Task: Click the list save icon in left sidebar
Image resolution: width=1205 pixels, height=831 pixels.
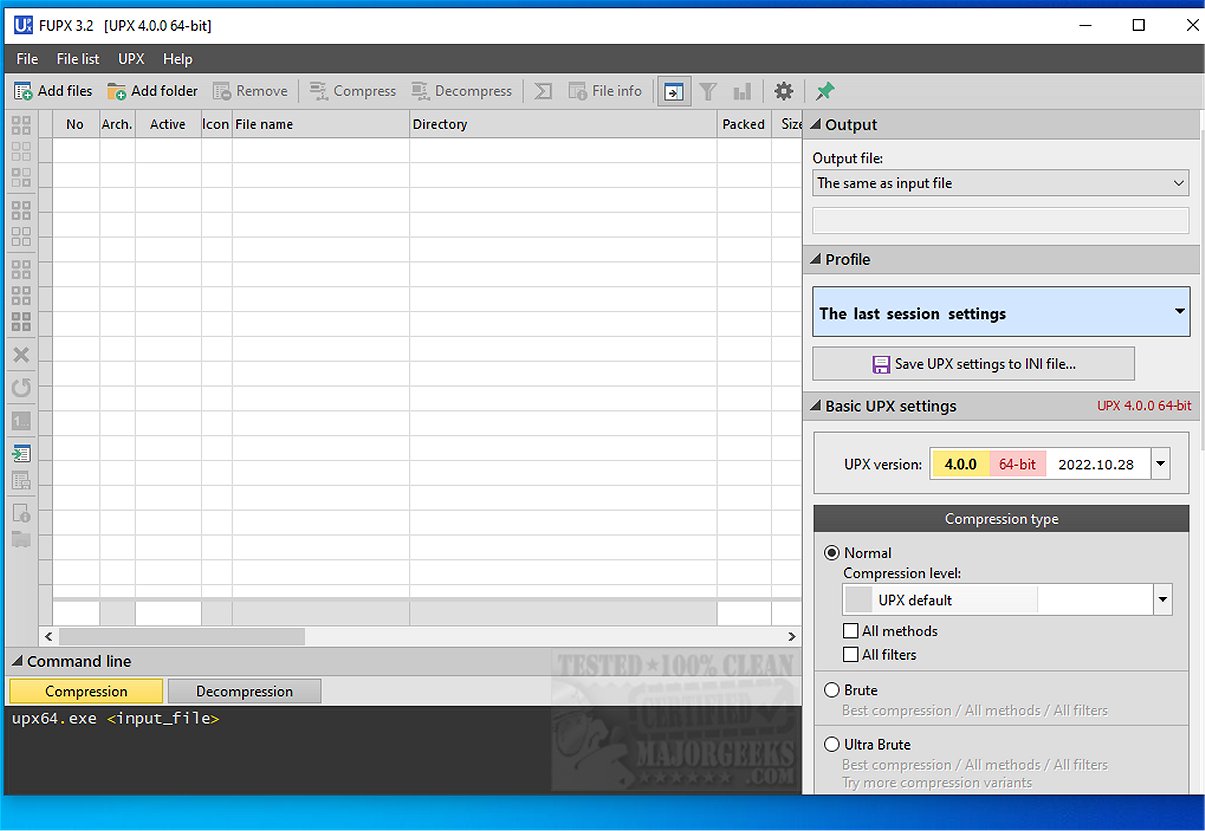Action: (x=21, y=481)
